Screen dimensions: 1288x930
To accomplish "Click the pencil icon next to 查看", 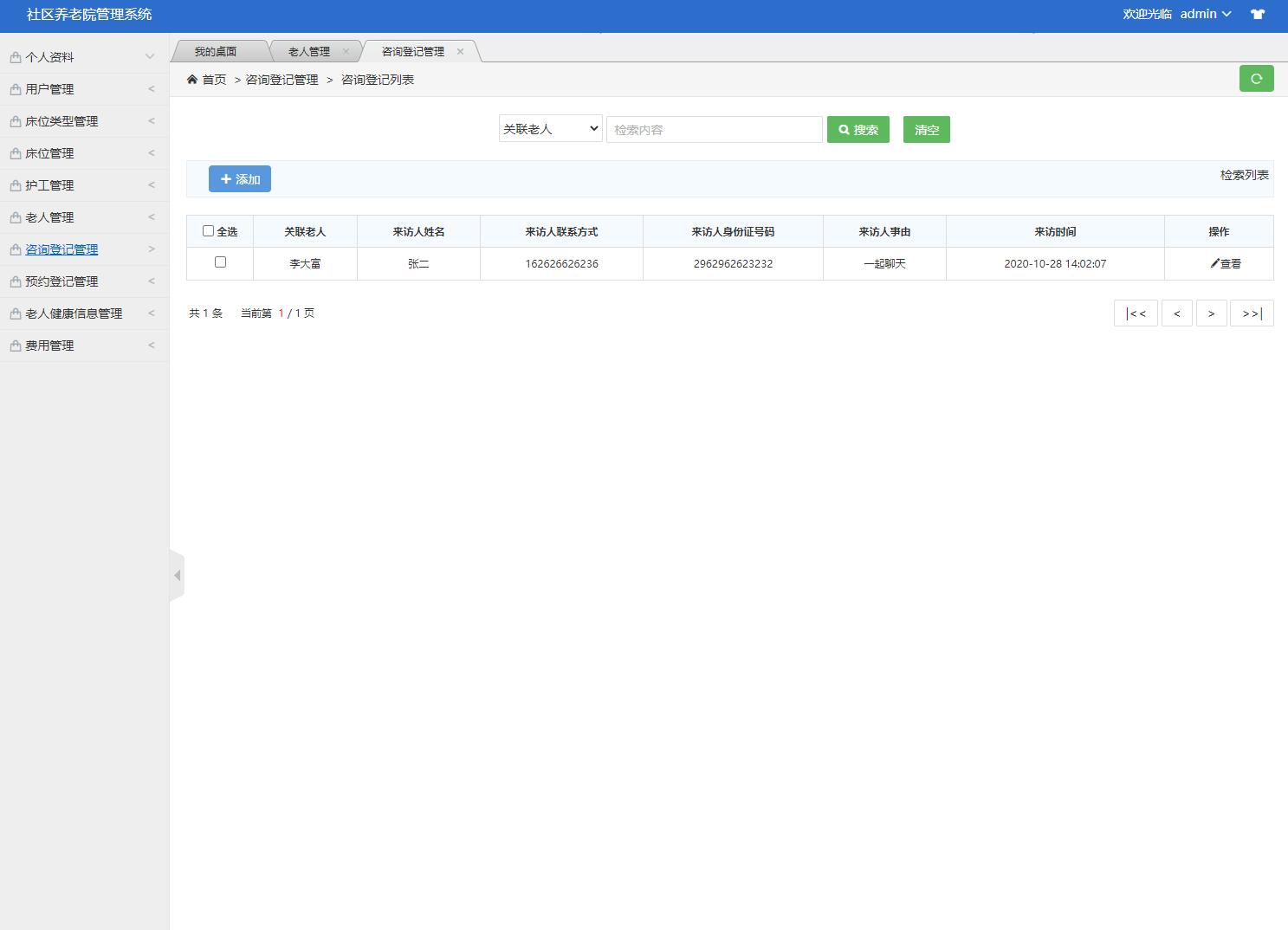I will 1214,263.
